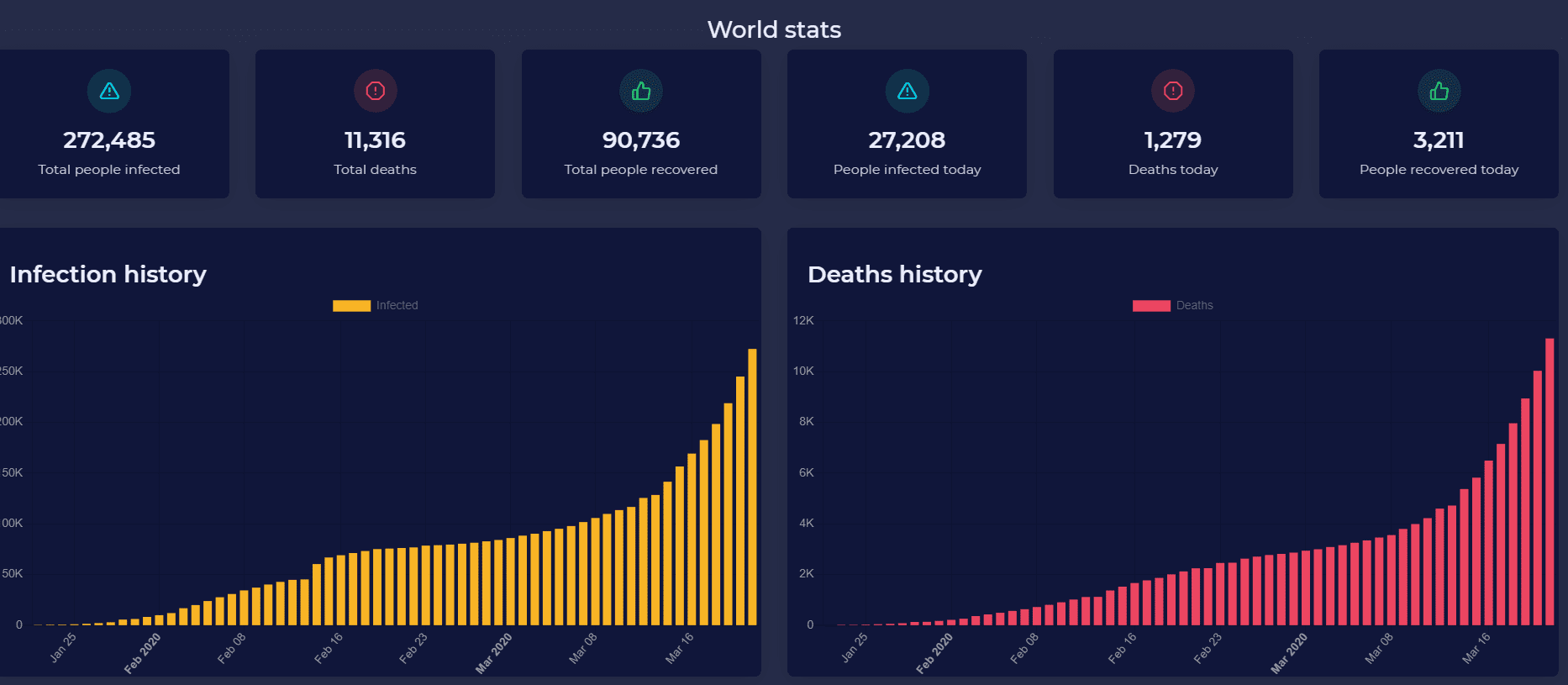Click the 12K y-axis label in Deaths chart

point(803,320)
